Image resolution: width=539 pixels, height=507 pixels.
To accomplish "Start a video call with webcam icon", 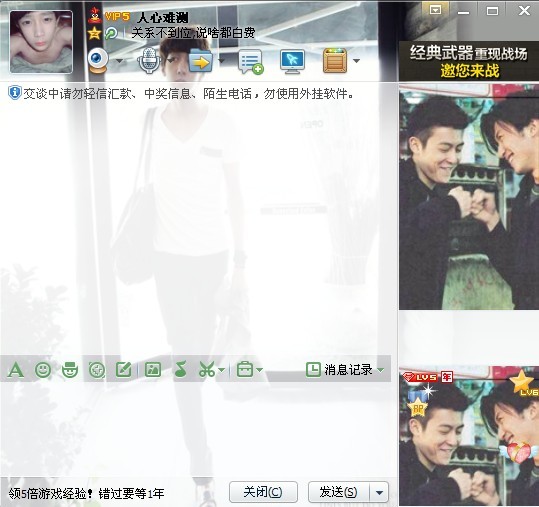I will (98, 60).
